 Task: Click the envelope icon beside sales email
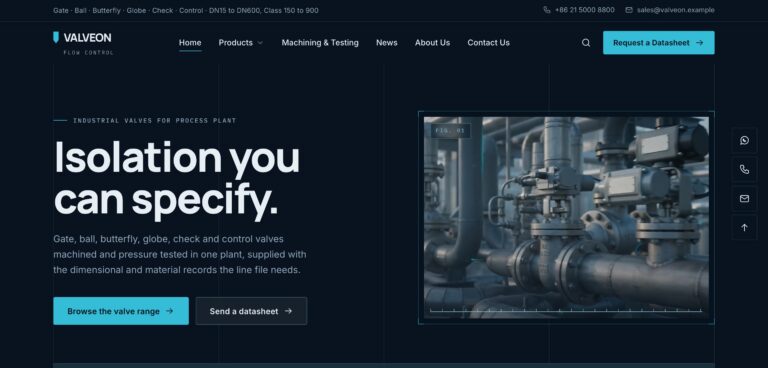coord(629,10)
